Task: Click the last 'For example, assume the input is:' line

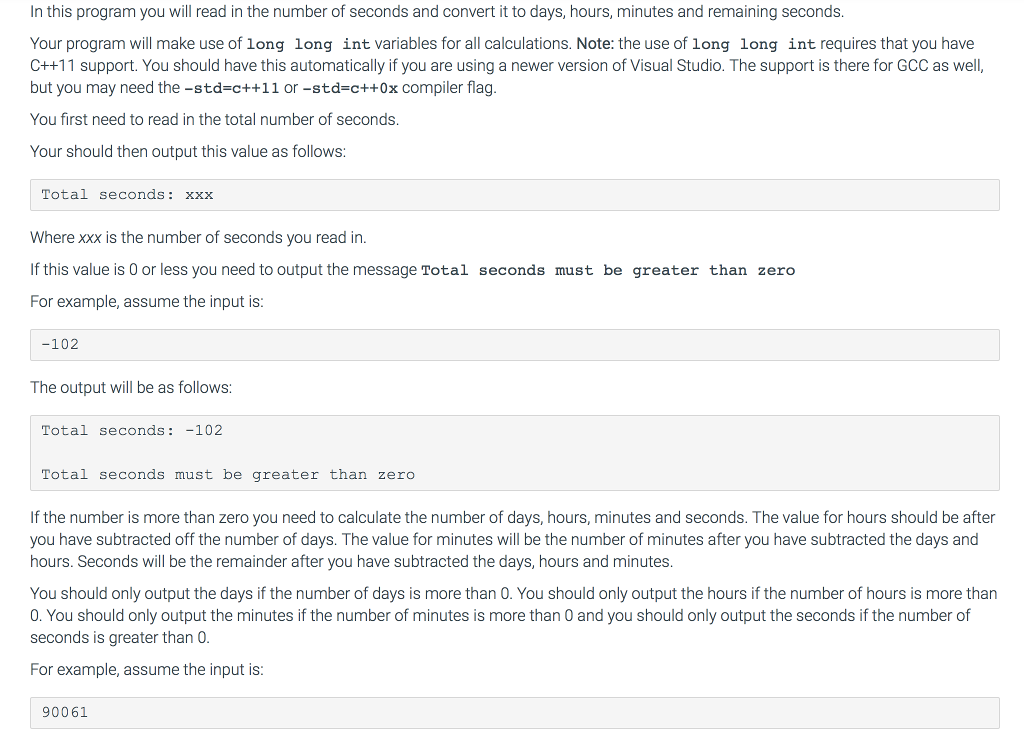Action: click(147, 670)
